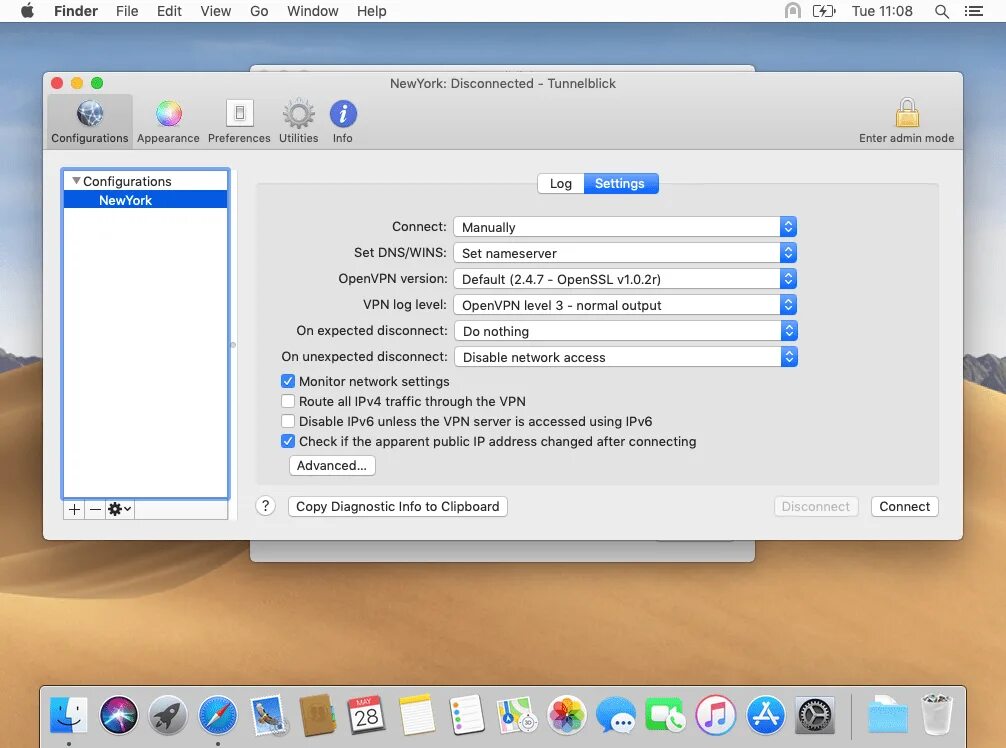Open the Trash in the Dock
Screen dimensions: 1006x748
click(937, 715)
